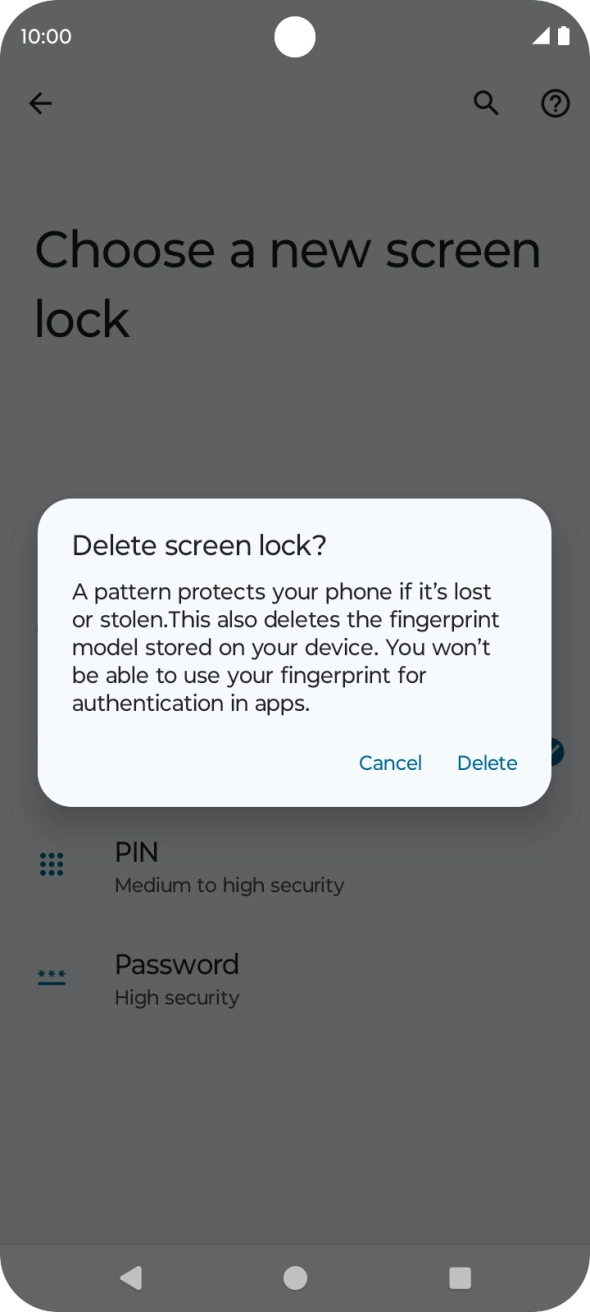Click the Password asterisks icon
Screen dimensions: 590x1312
click(51, 977)
